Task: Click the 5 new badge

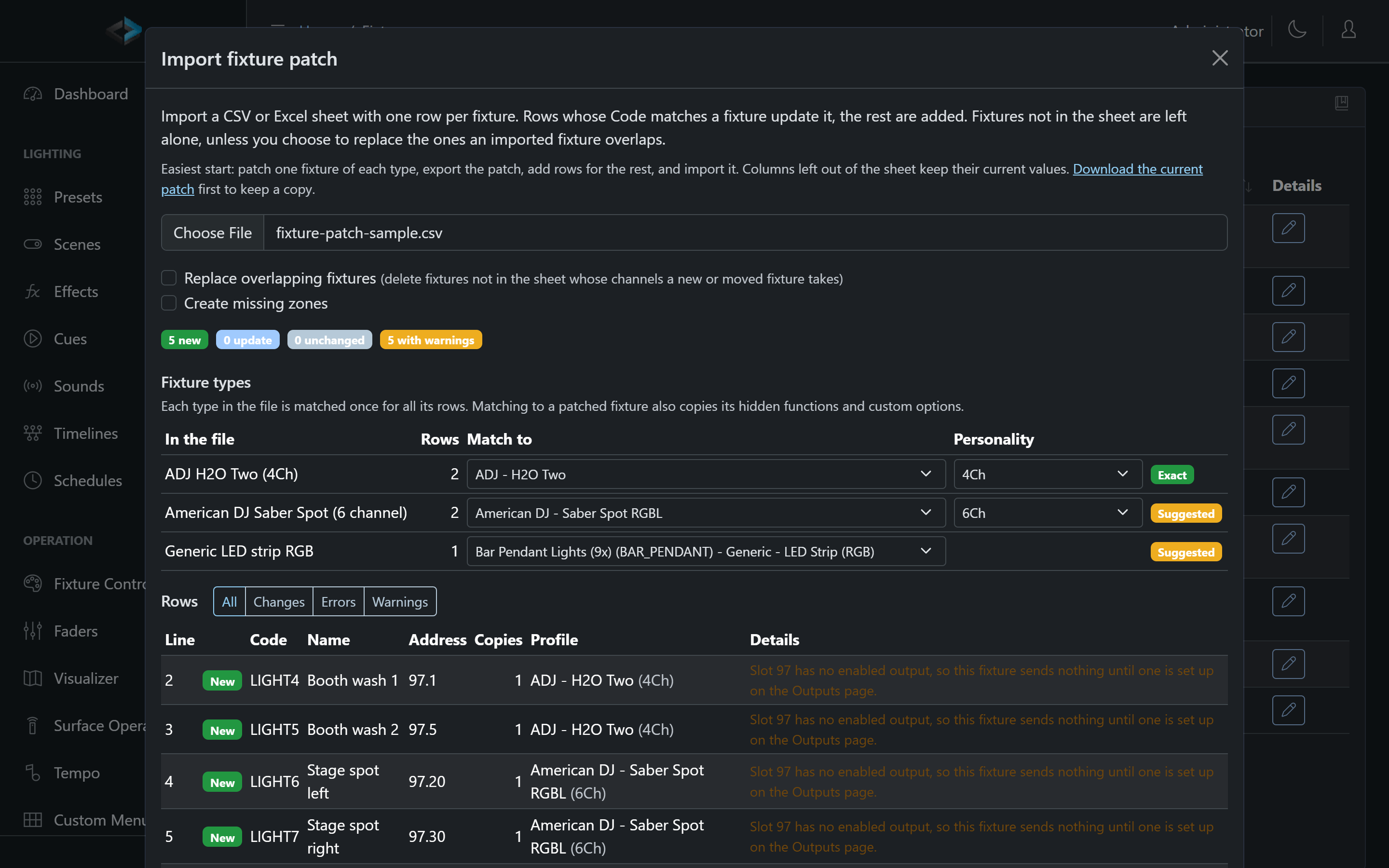Action: [184, 340]
